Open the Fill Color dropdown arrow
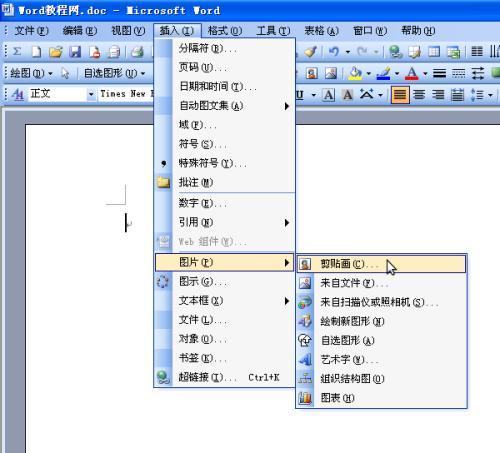This screenshot has width=500, height=453. click(x=368, y=73)
